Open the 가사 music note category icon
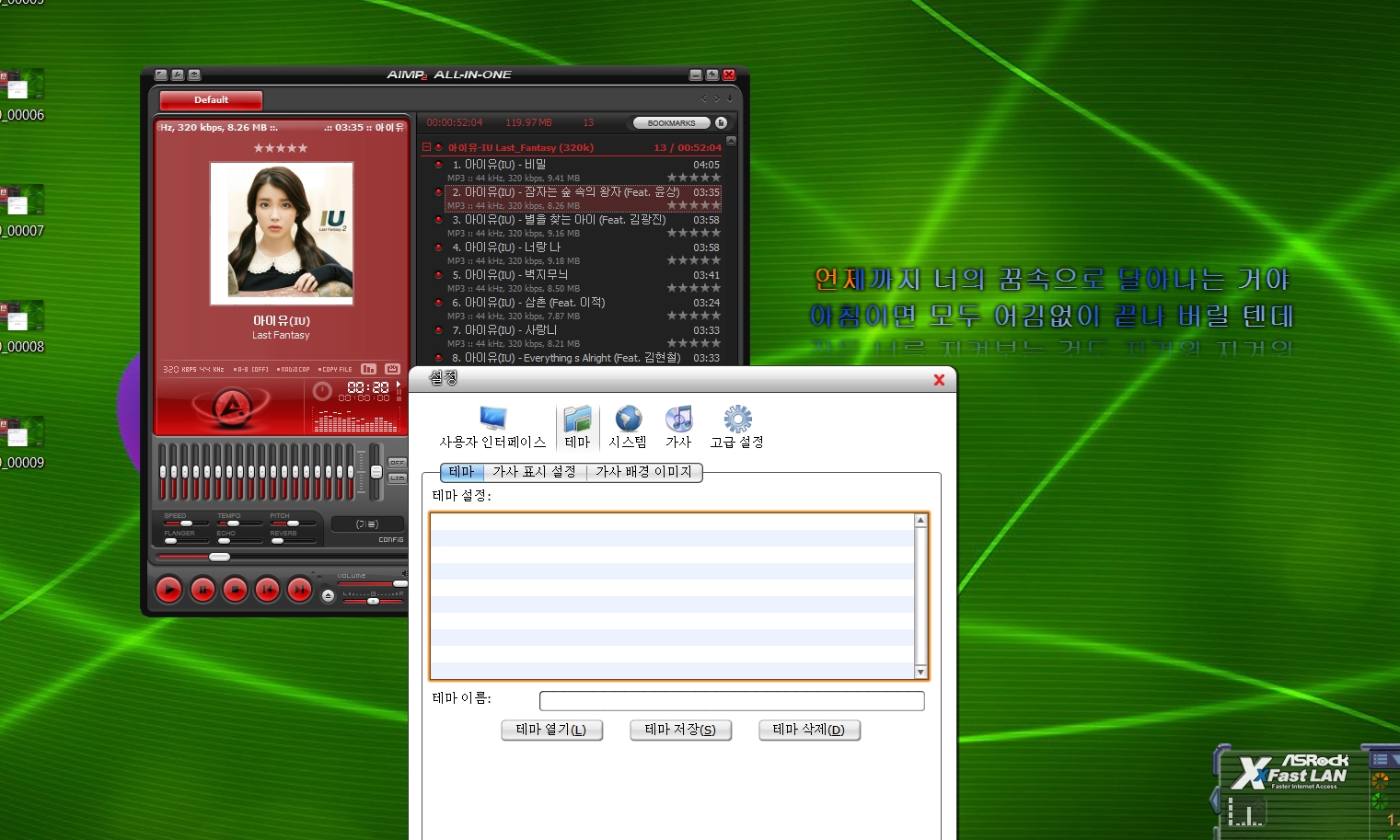Viewport: 1400px width, 840px height. [x=678, y=428]
